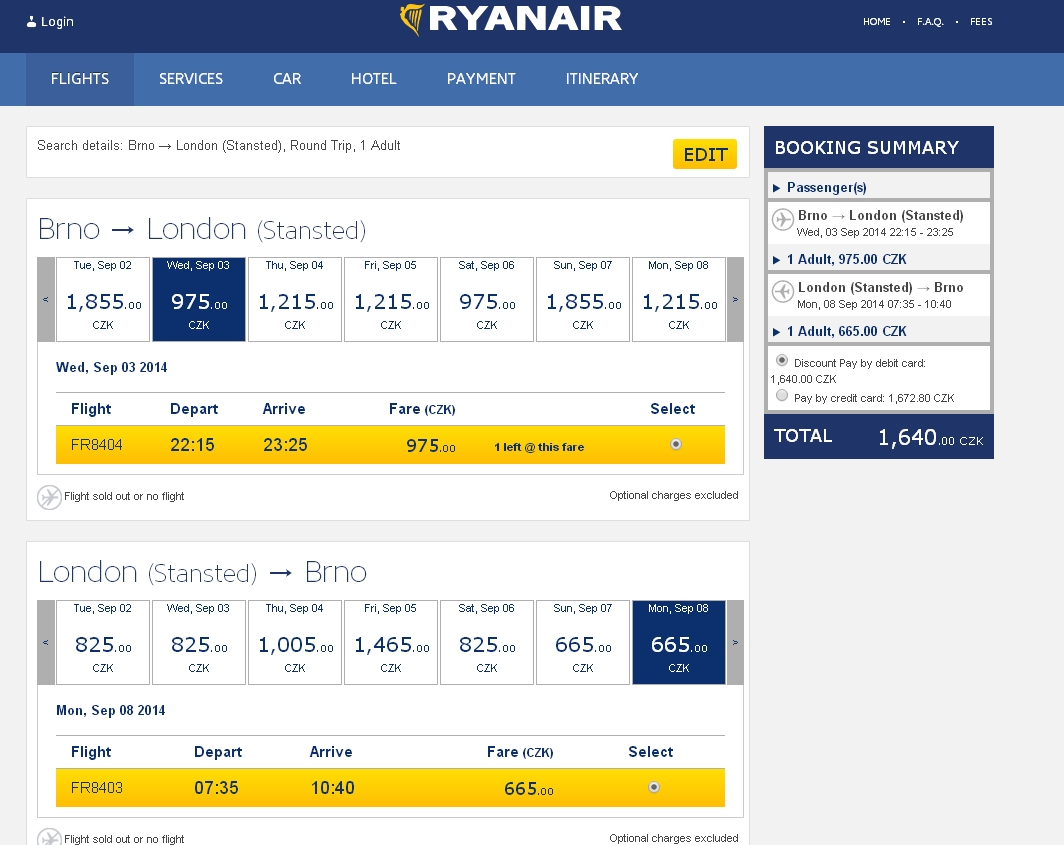Click the yellow EDIT button
The image size is (1064, 845).
[705, 154]
